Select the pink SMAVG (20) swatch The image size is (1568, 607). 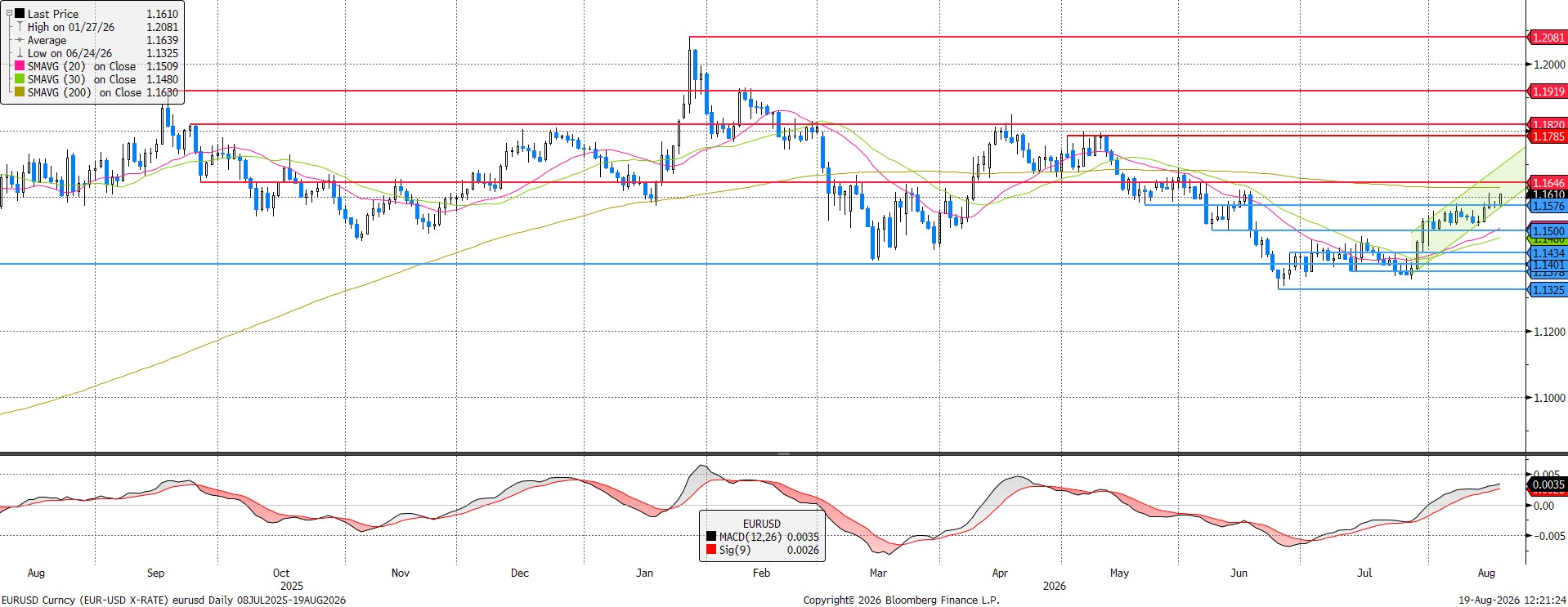[20, 66]
